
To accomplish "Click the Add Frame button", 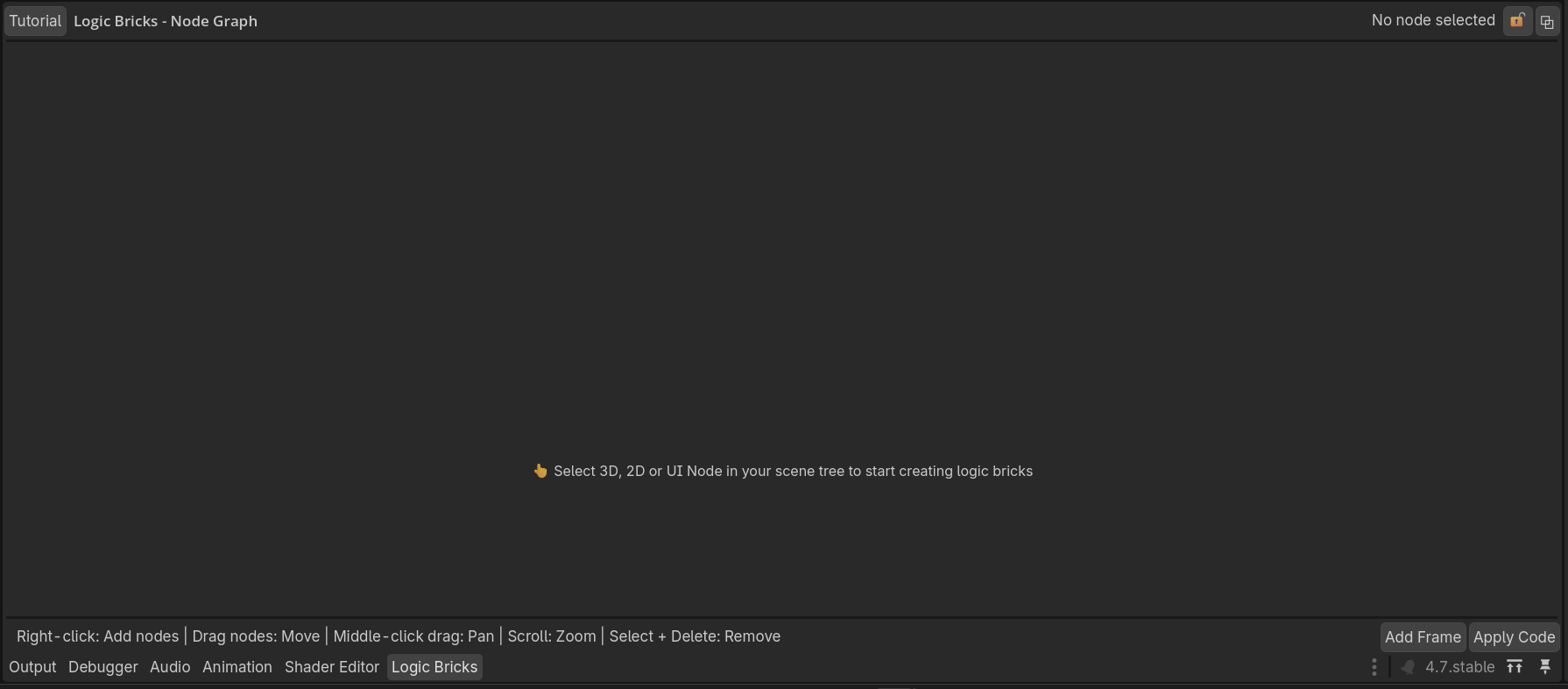I will 1423,637.
